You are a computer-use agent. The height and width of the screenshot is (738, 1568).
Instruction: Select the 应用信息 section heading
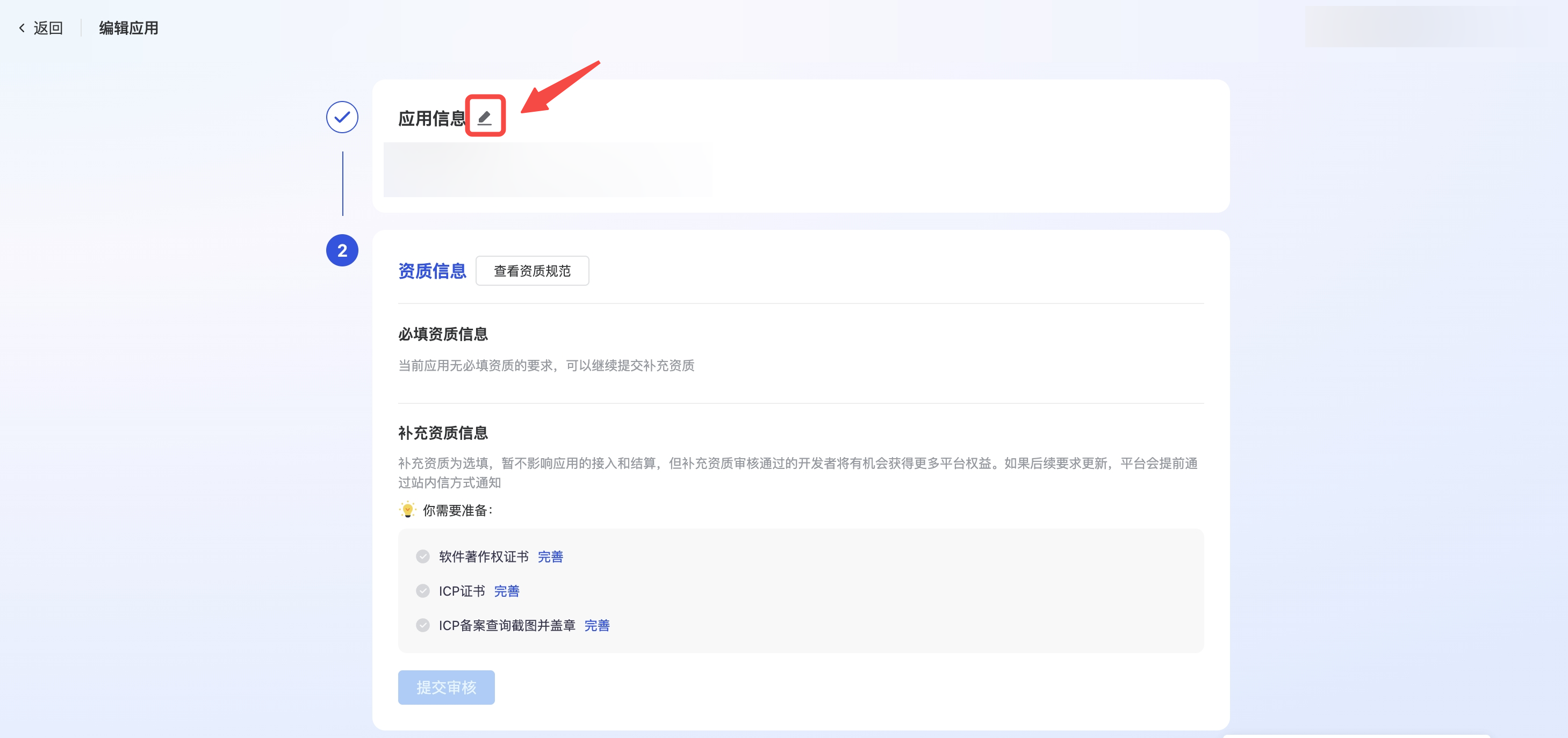pyautogui.click(x=431, y=118)
